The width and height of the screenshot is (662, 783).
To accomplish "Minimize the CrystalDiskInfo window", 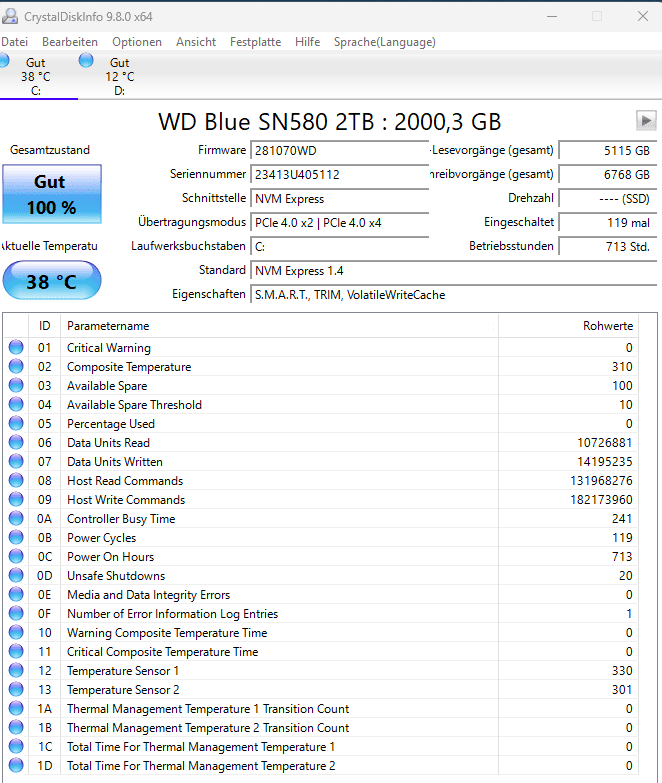I will [552, 16].
